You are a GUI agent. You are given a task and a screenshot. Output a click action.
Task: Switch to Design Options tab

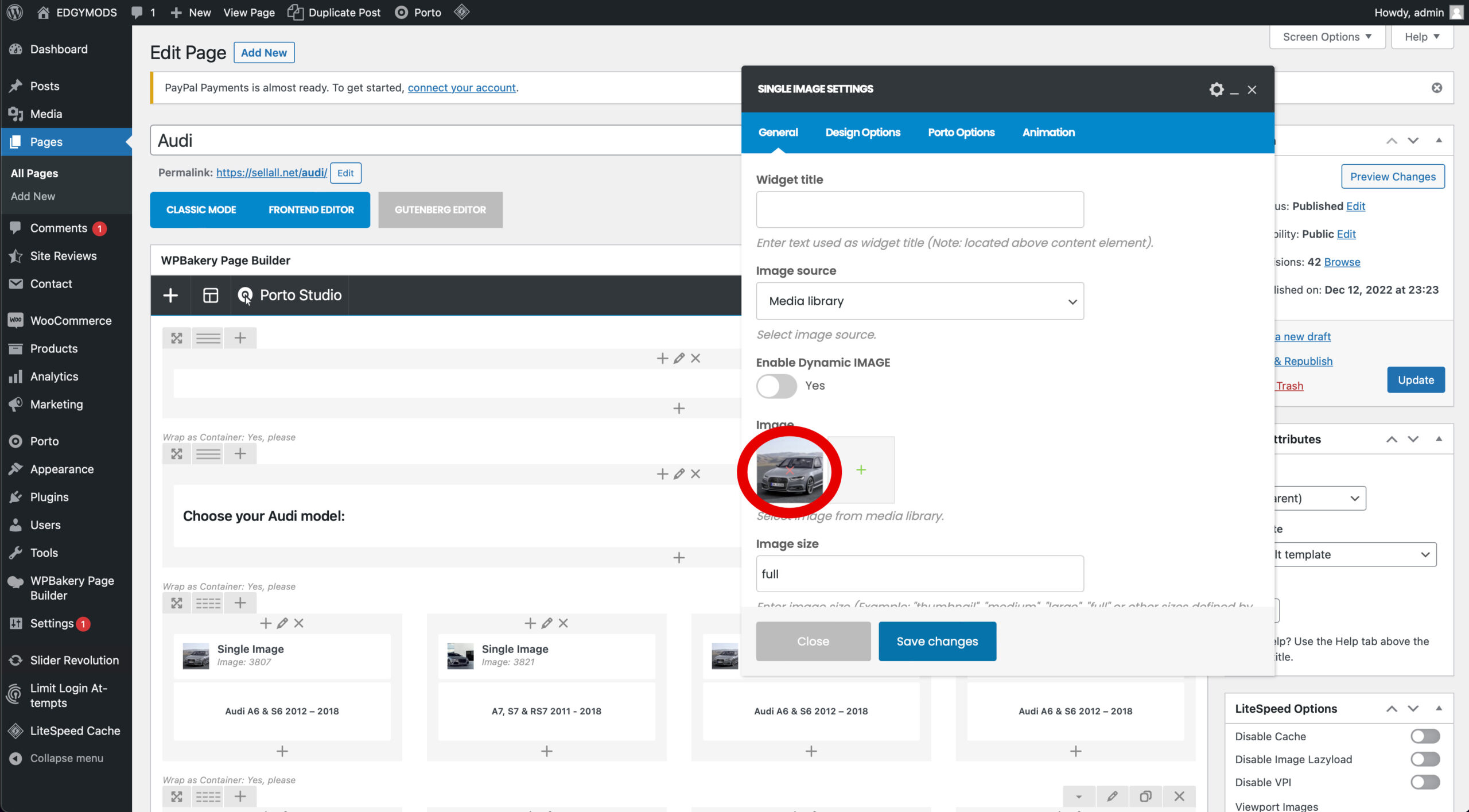click(862, 133)
